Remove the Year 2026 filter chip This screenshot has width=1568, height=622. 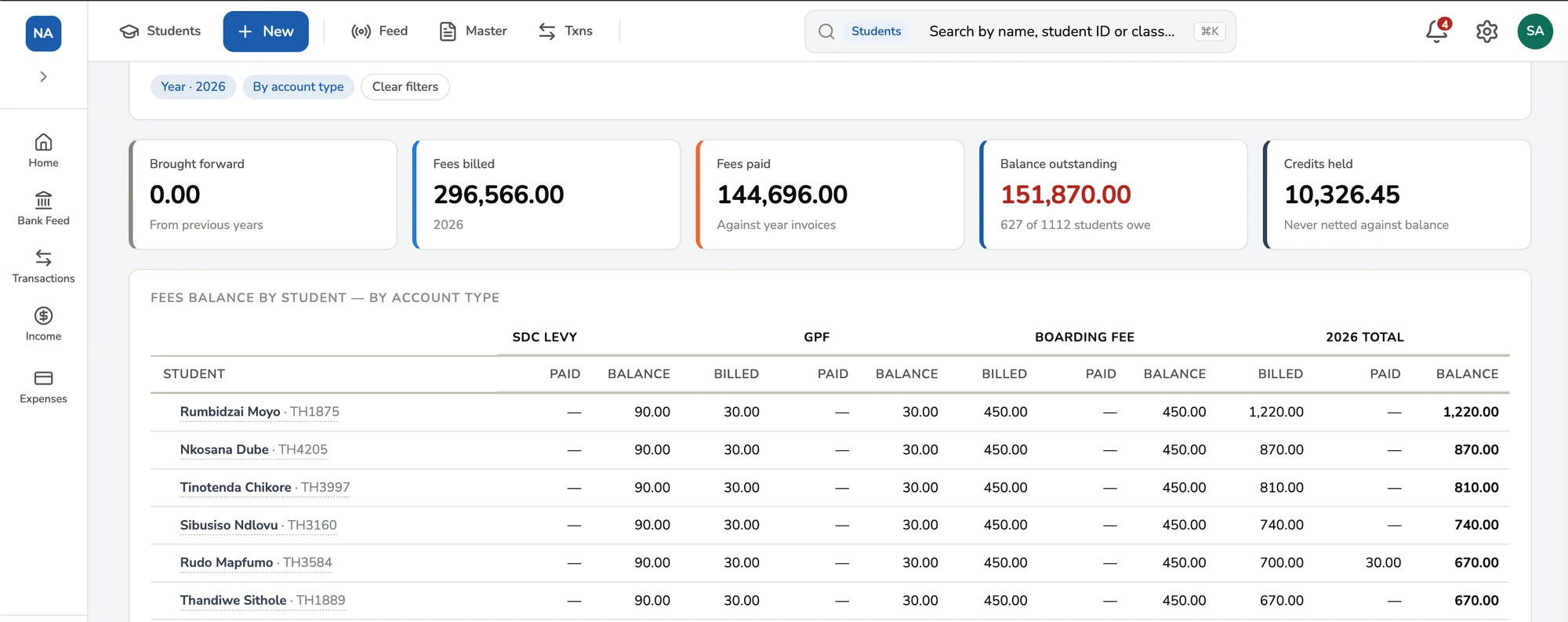point(193,87)
